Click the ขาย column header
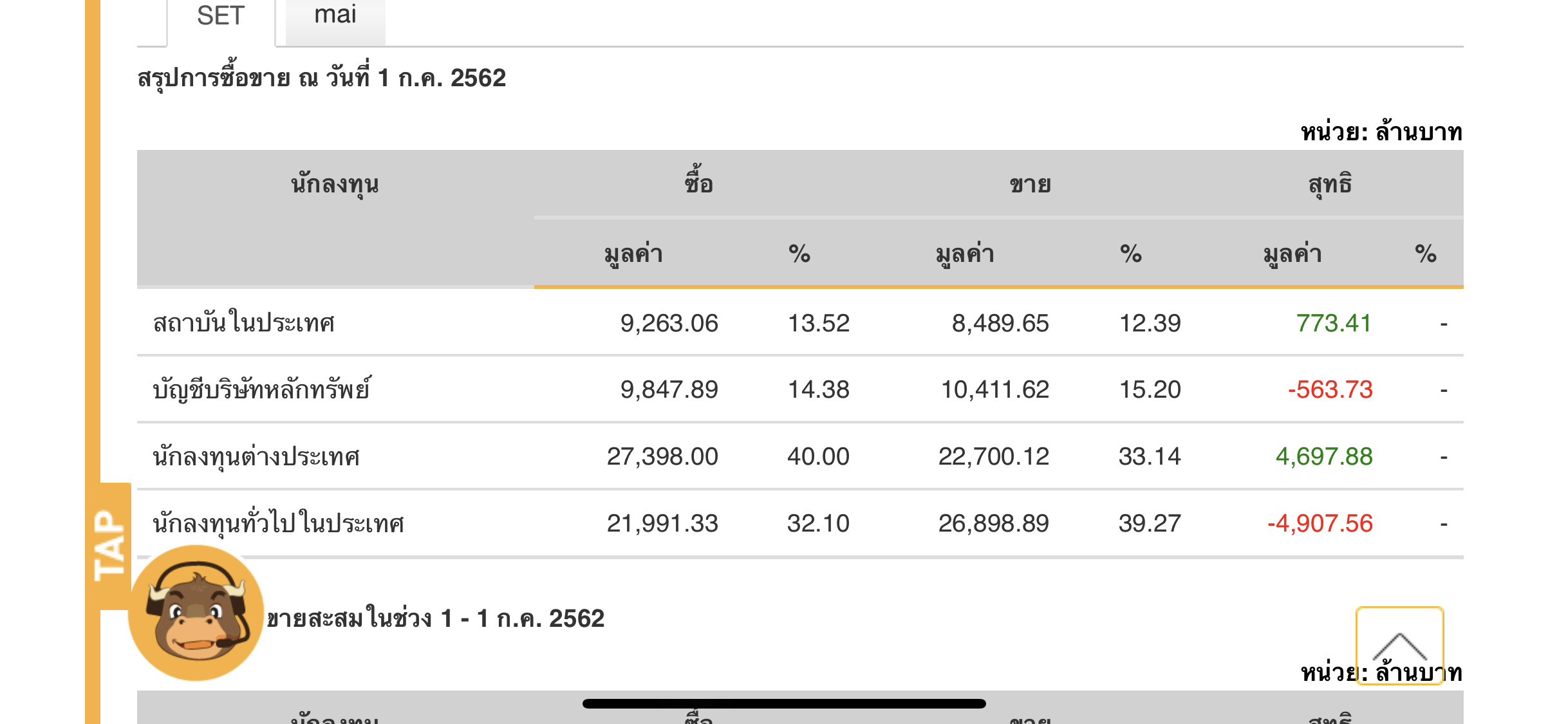The width and height of the screenshot is (1568, 724). pyautogui.click(x=1030, y=184)
